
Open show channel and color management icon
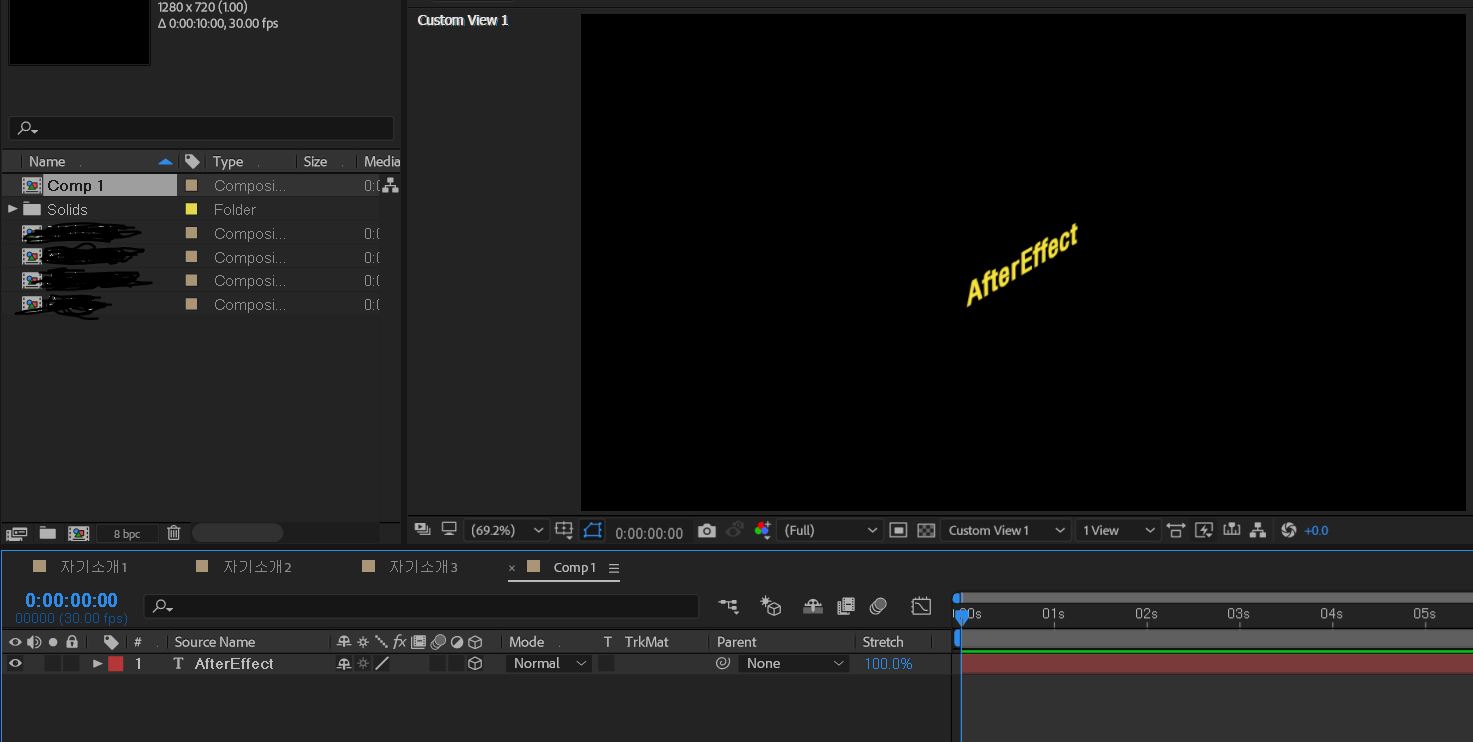(x=763, y=530)
